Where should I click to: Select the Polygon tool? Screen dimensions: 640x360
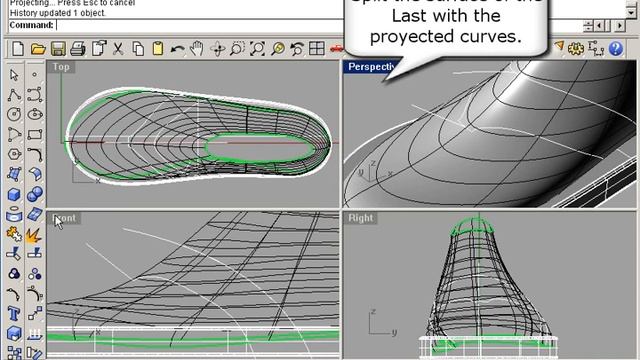[14, 154]
